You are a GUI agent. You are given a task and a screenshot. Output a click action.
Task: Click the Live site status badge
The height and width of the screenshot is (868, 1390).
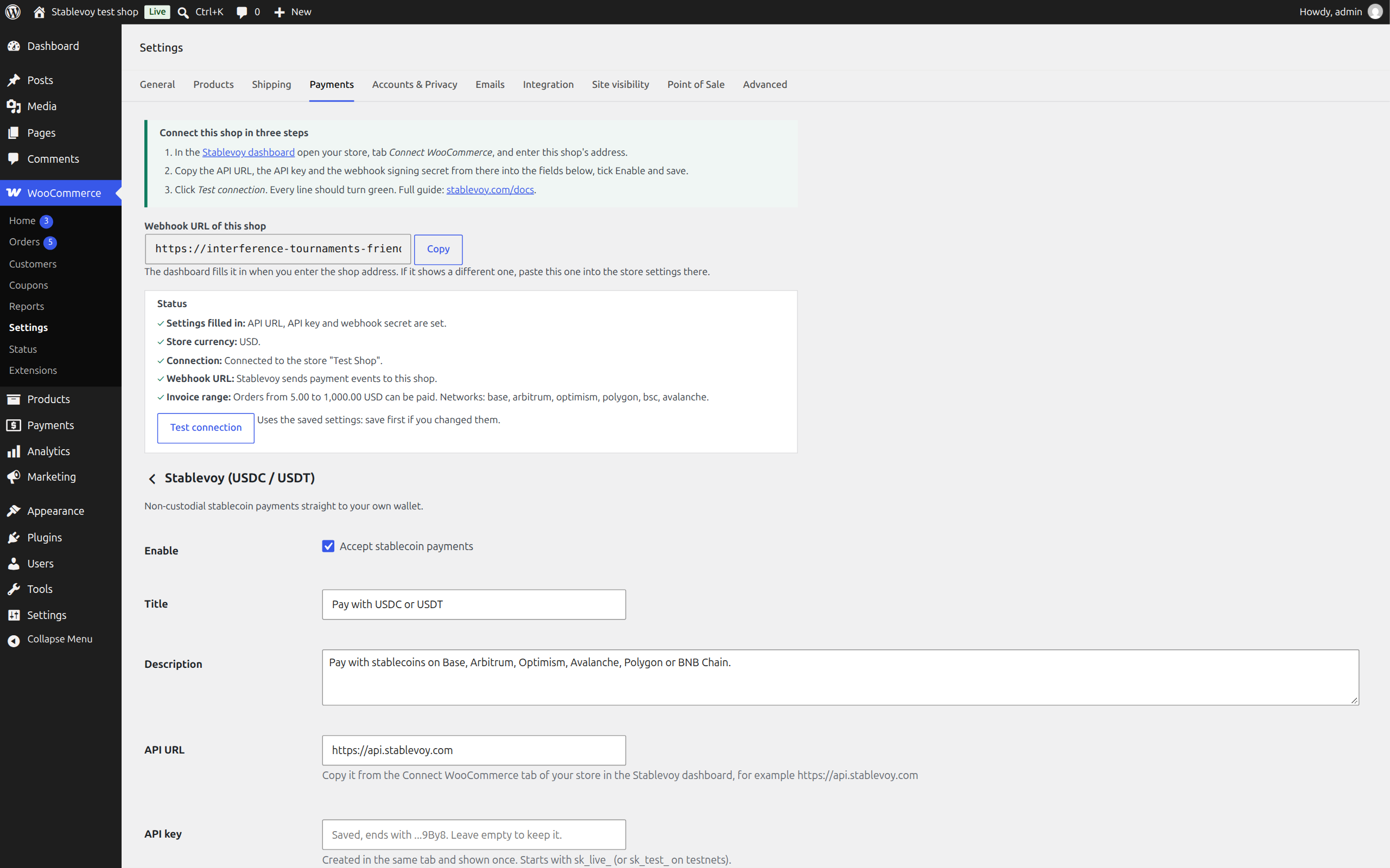pos(157,12)
